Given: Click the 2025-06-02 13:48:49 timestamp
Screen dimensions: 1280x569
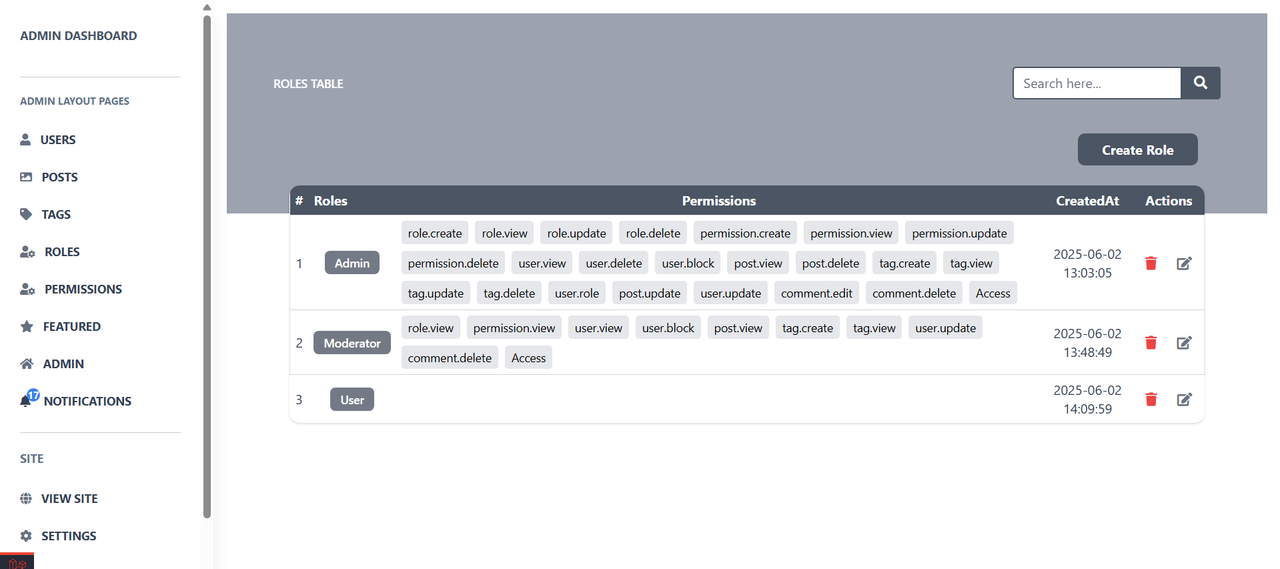Looking at the screenshot, I should pyautogui.click(x=1088, y=343).
